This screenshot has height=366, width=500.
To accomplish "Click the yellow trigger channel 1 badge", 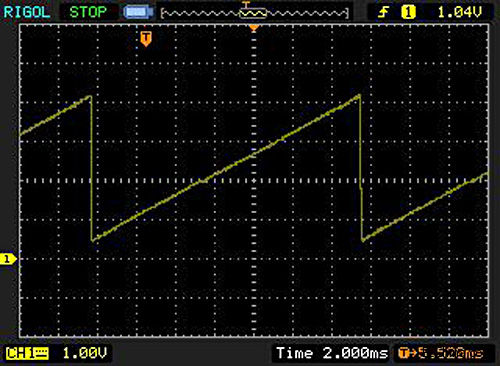I will click(x=408, y=13).
